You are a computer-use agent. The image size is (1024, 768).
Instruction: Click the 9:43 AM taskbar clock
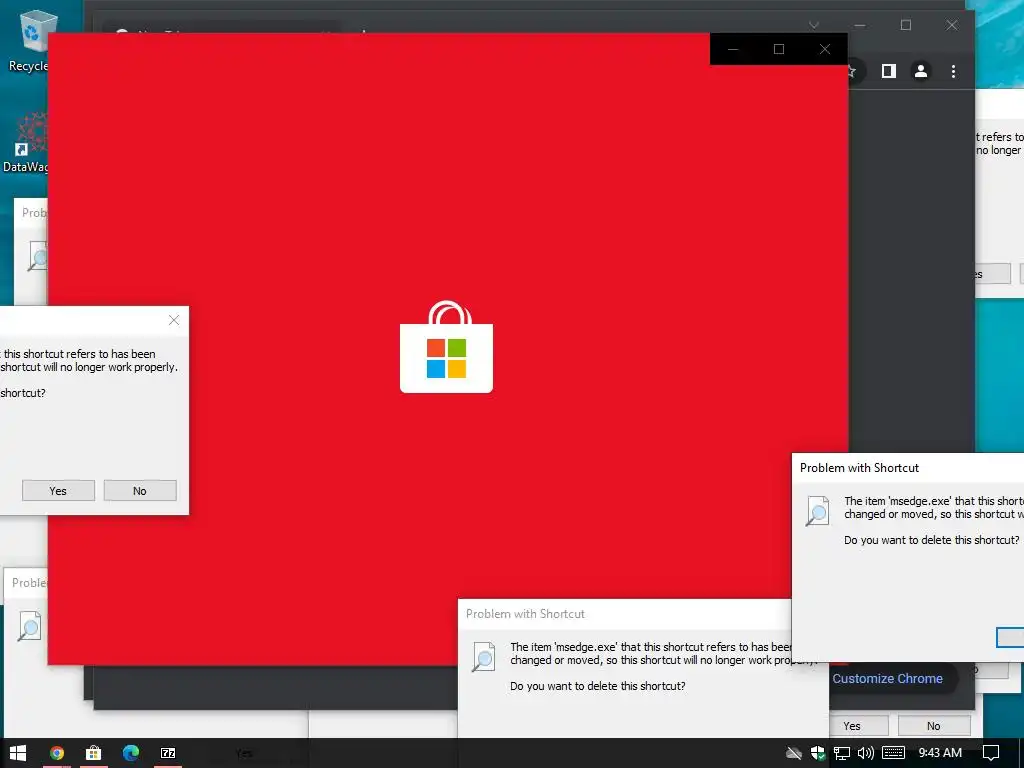point(940,753)
